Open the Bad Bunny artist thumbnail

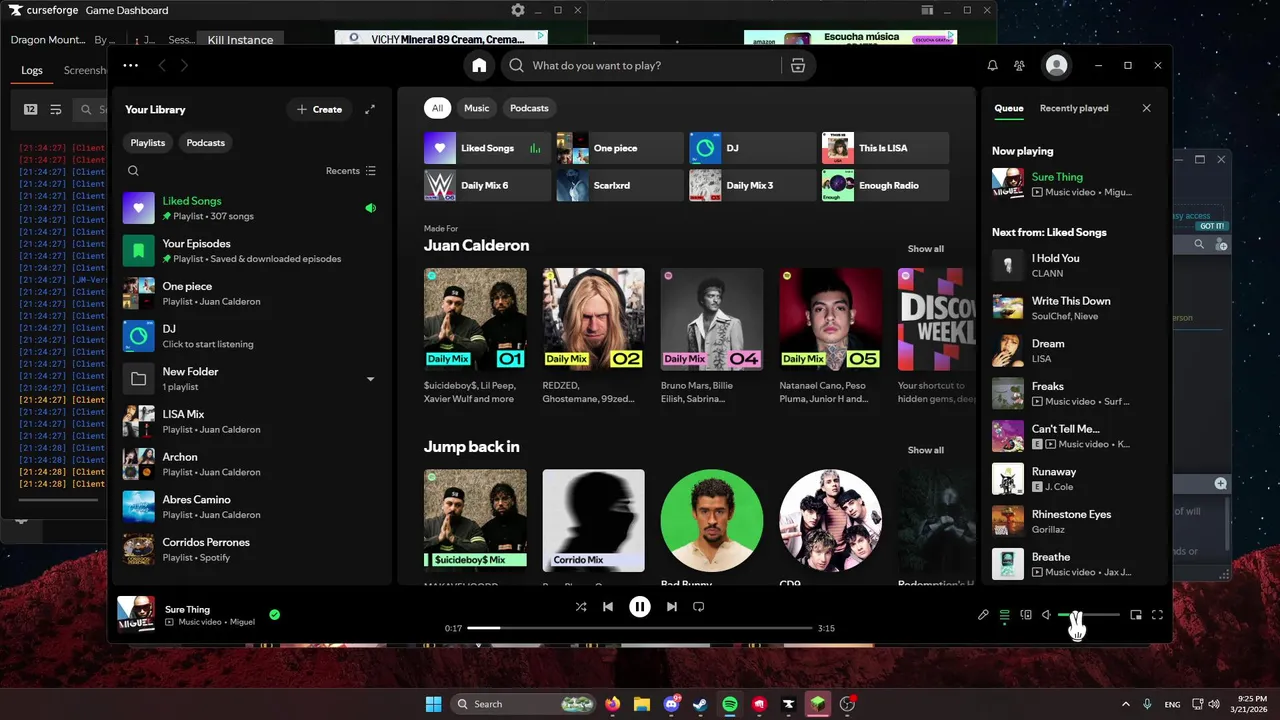[x=712, y=520]
